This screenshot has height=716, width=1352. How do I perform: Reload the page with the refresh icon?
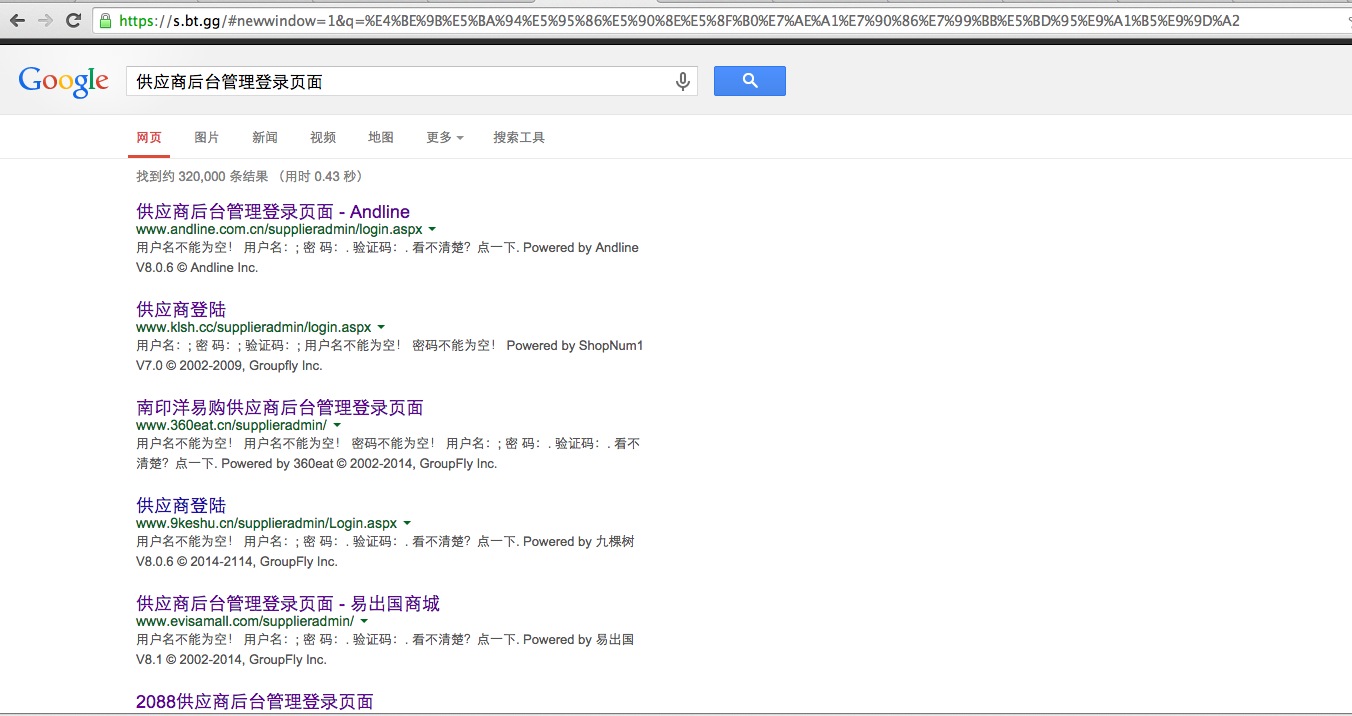[73, 20]
